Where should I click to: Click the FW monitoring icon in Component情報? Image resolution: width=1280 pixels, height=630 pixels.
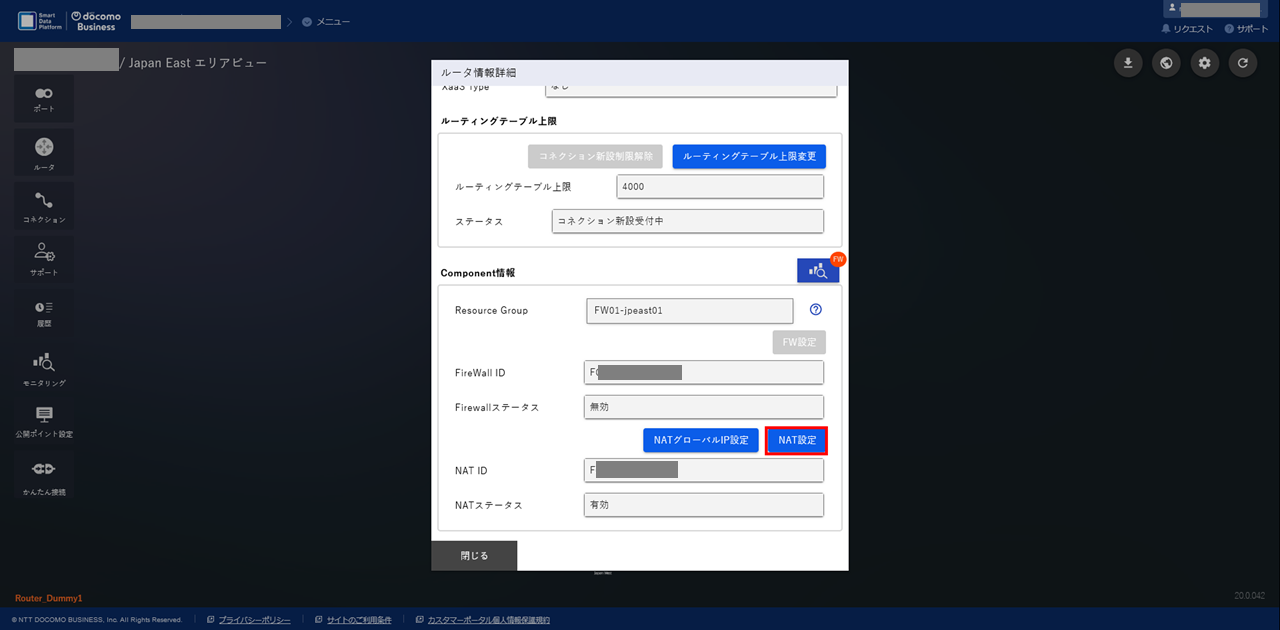817,271
